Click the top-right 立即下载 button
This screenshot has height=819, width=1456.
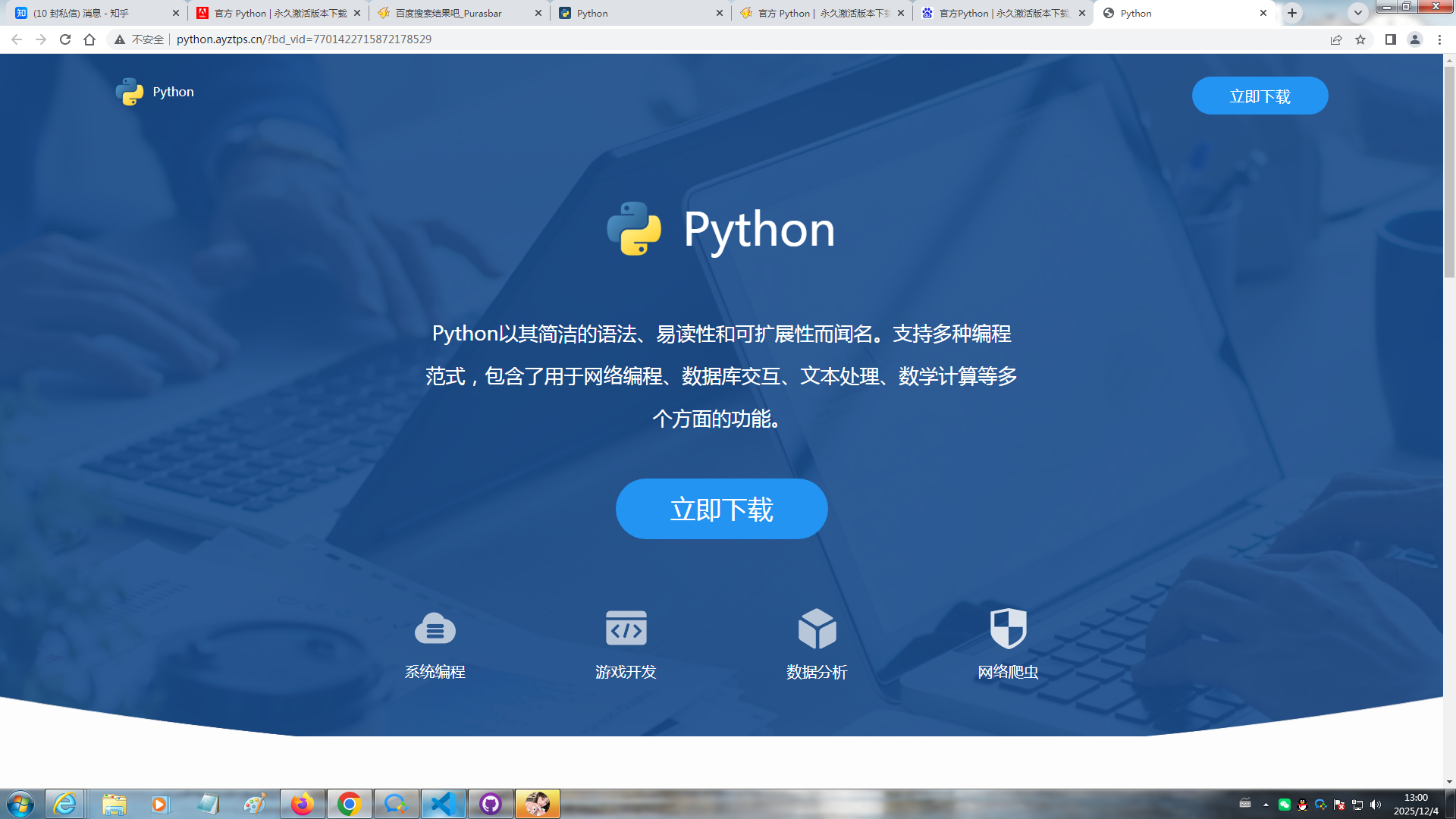point(1260,96)
